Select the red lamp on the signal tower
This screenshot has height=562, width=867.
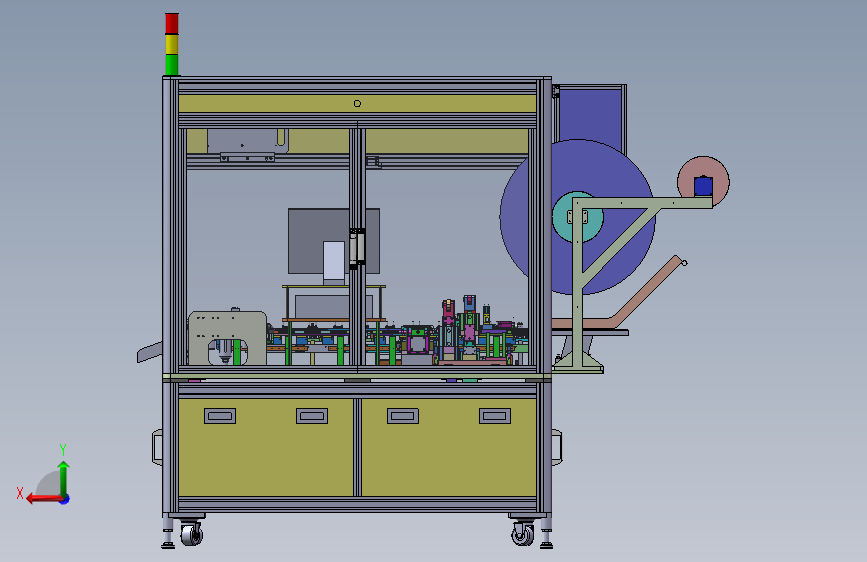[x=171, y=24]
